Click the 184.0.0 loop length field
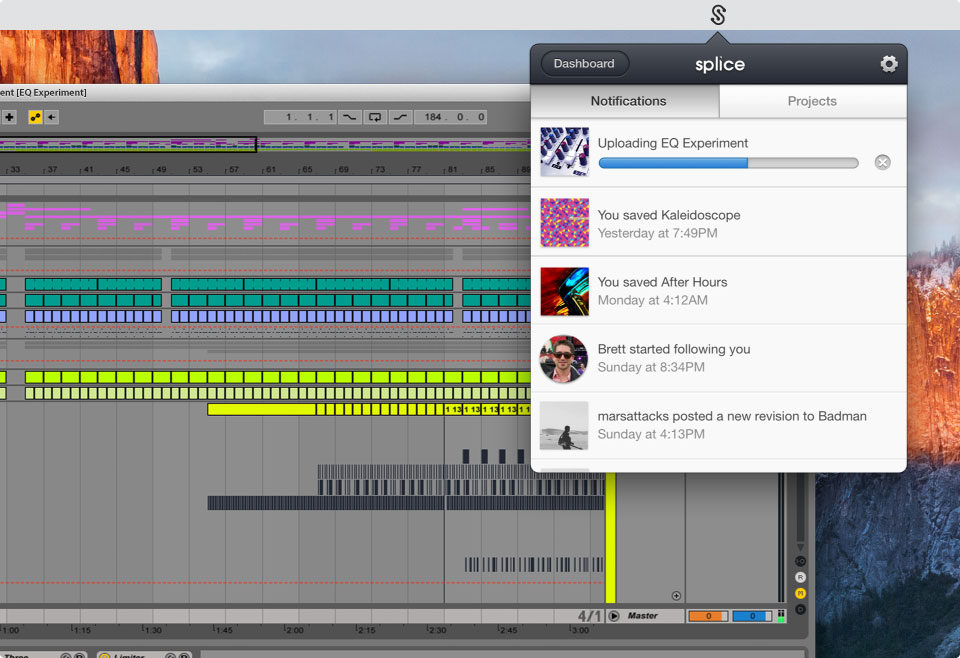Screen dimensions: 960x658 click(x=451, y=117)
